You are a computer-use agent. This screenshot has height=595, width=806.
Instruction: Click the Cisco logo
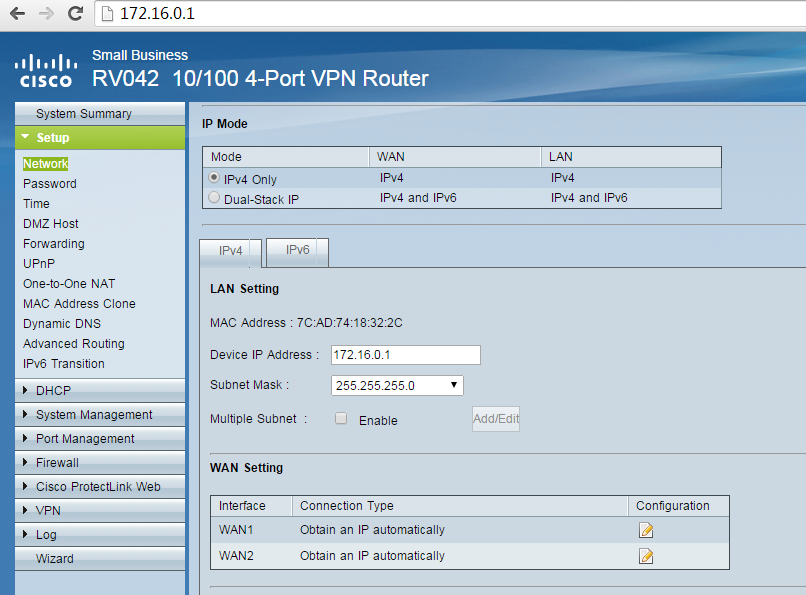tap(44, 71)
